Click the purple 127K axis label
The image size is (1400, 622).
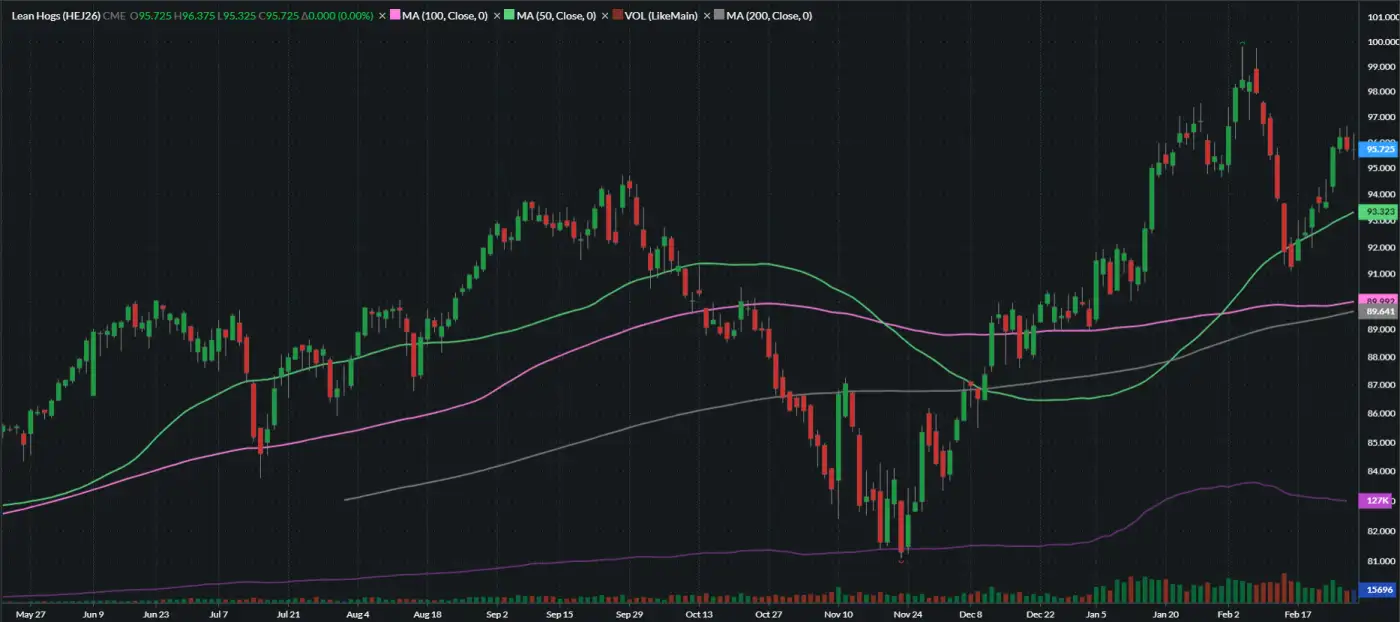pos(1379,500)
